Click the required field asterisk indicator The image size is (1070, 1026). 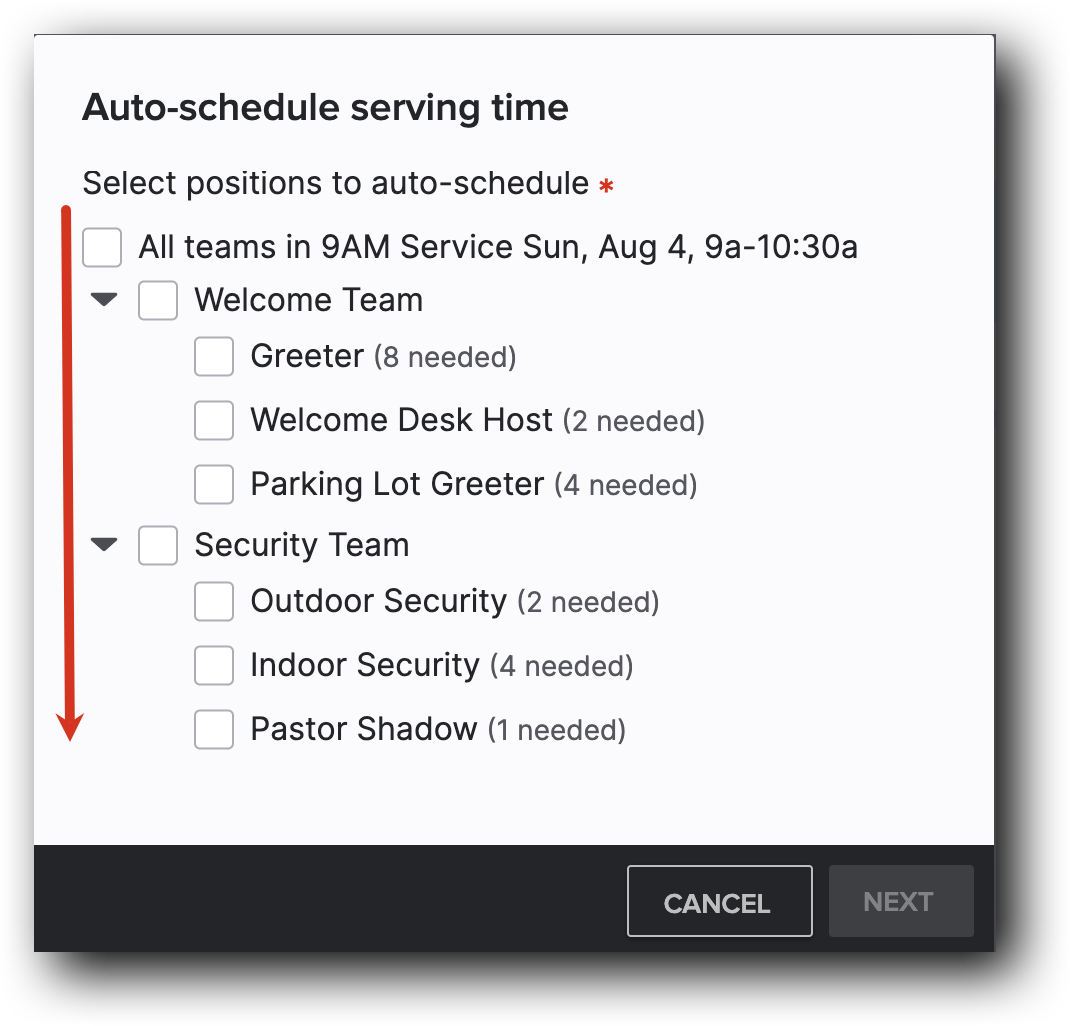[606, 184]
